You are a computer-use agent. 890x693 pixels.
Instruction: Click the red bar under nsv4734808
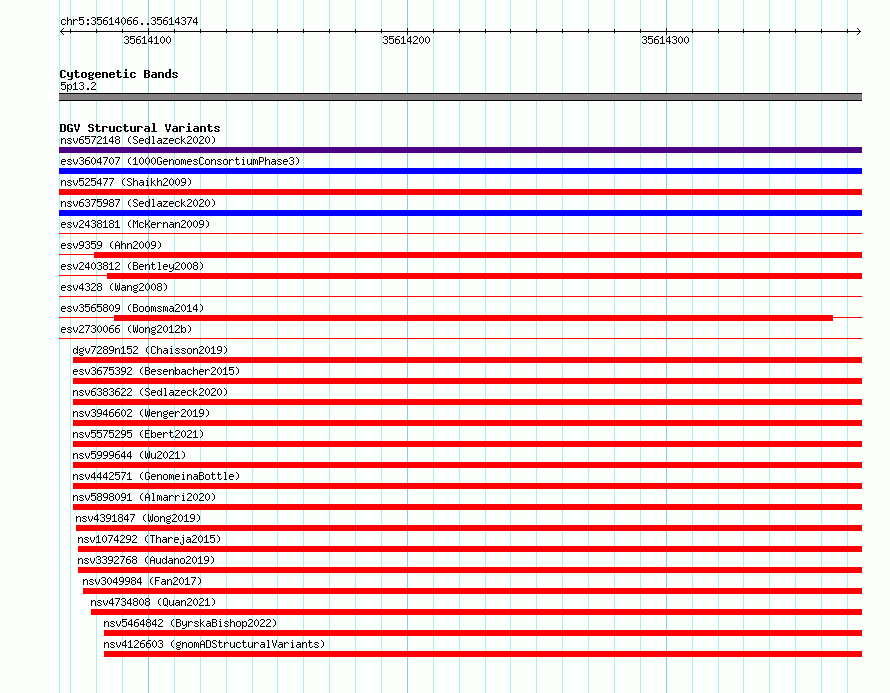[x=476, y=612]
